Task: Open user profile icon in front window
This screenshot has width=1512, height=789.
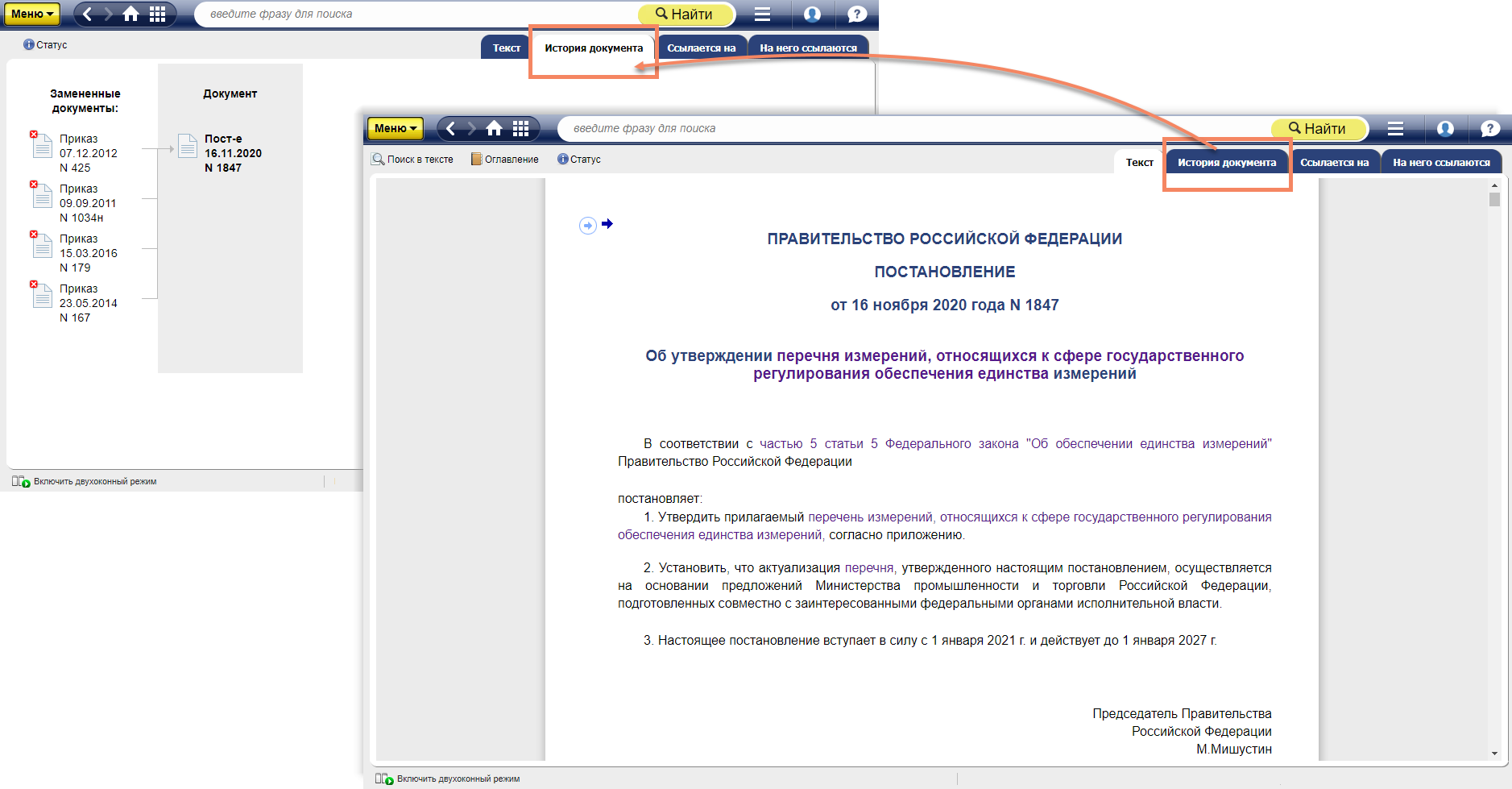Action: pyautogui.click(x=1446, y=128)
